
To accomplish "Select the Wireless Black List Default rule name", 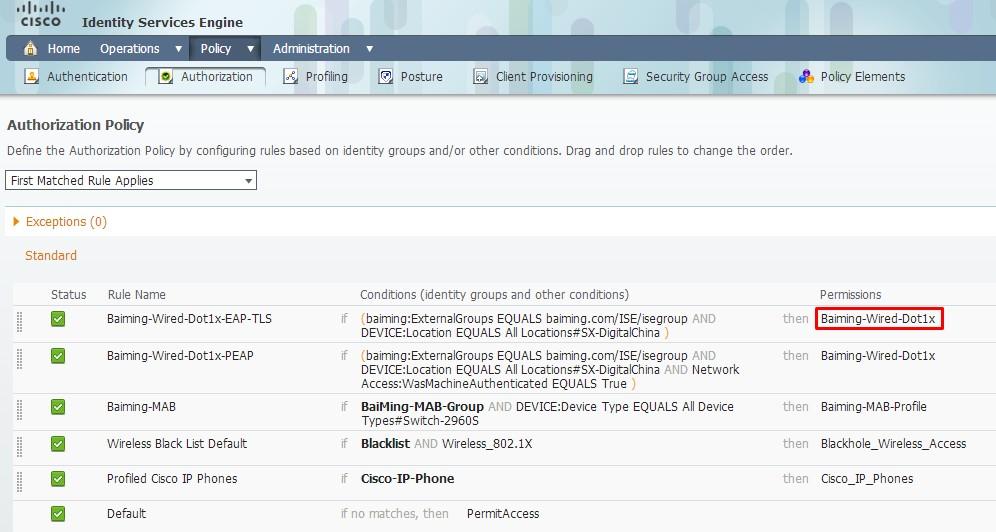I will [177, 444].
